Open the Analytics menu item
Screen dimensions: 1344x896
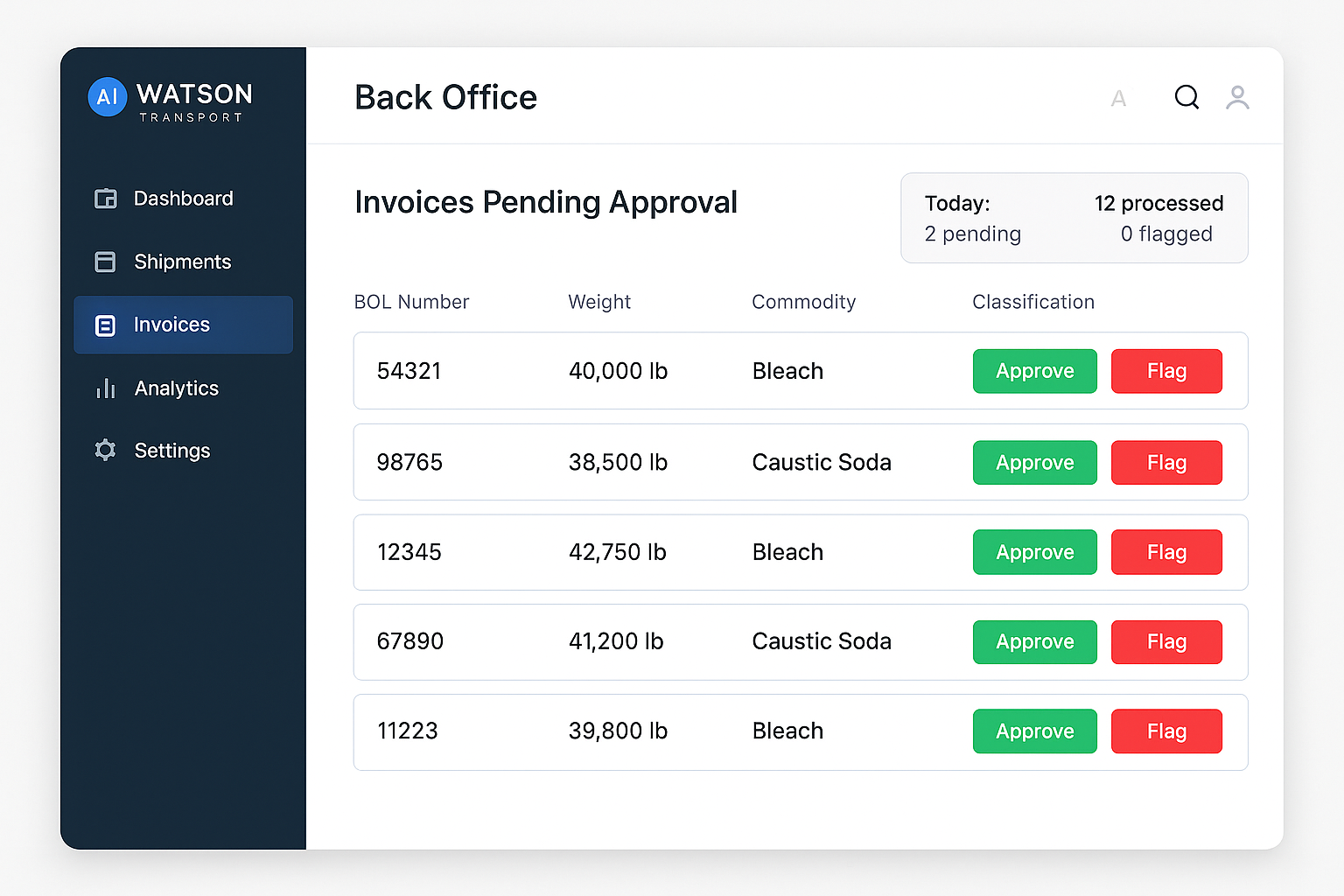click(x=176, y=388)
